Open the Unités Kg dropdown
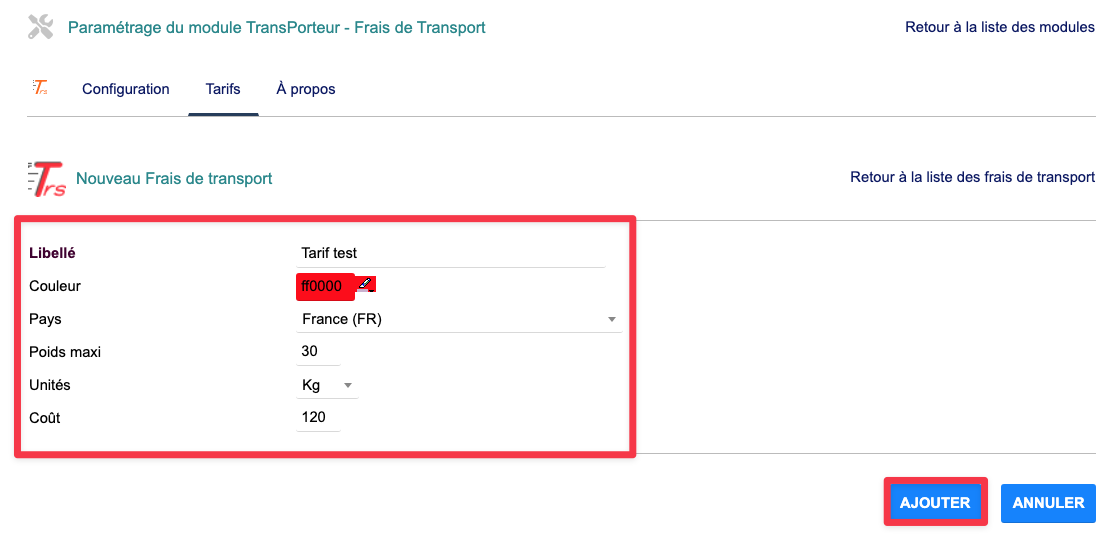1113x535 pixels. (x=347, y=385)
